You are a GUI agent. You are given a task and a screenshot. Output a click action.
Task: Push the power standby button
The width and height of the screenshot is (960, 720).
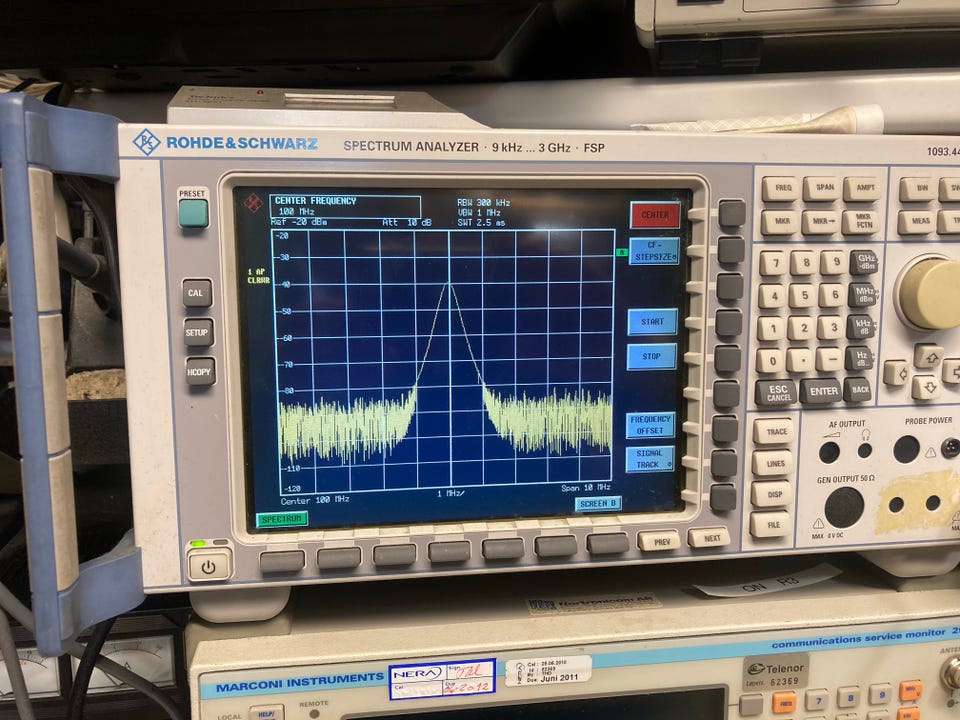(x=209, y=566)
